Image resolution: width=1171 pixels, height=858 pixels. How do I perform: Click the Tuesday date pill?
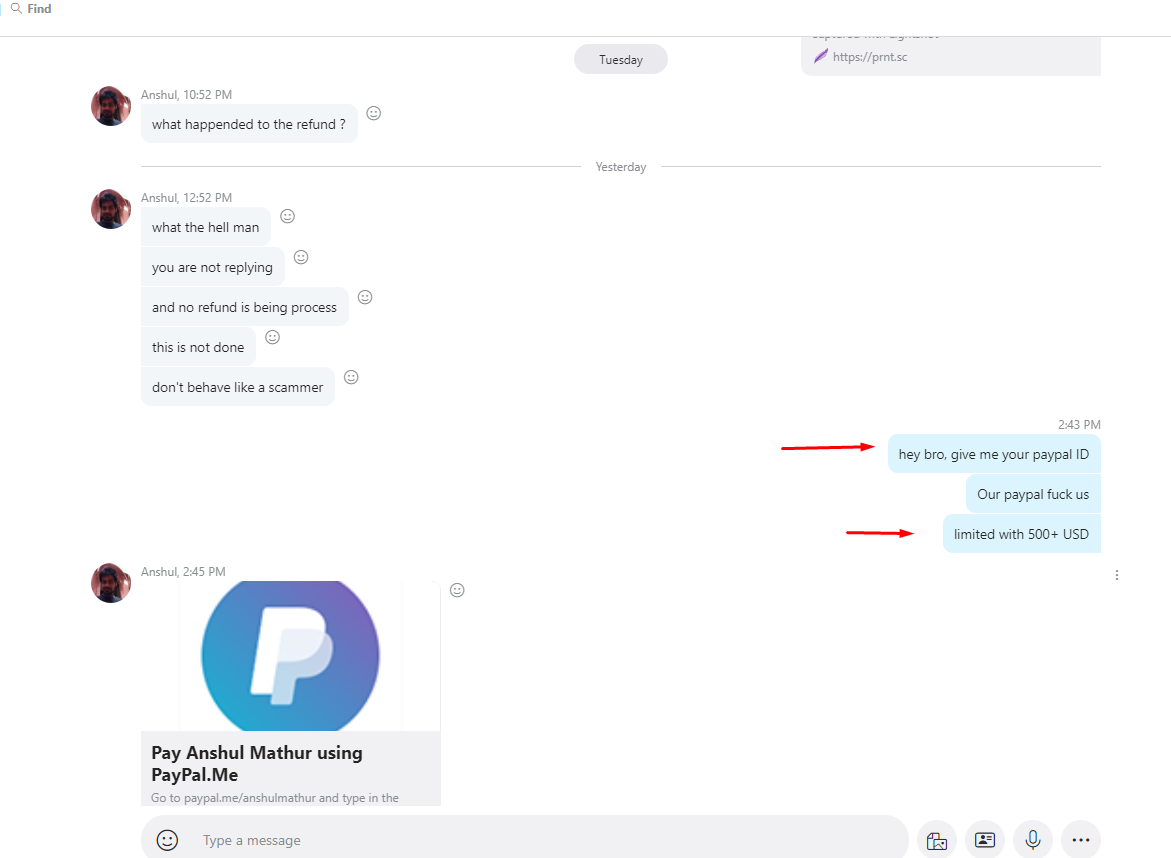621,60
